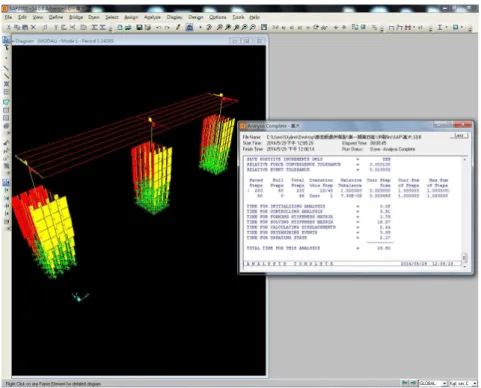Expand the I-section toolbar dropdown arrow
The image size is (481, 388).
[x=446, y=27]
